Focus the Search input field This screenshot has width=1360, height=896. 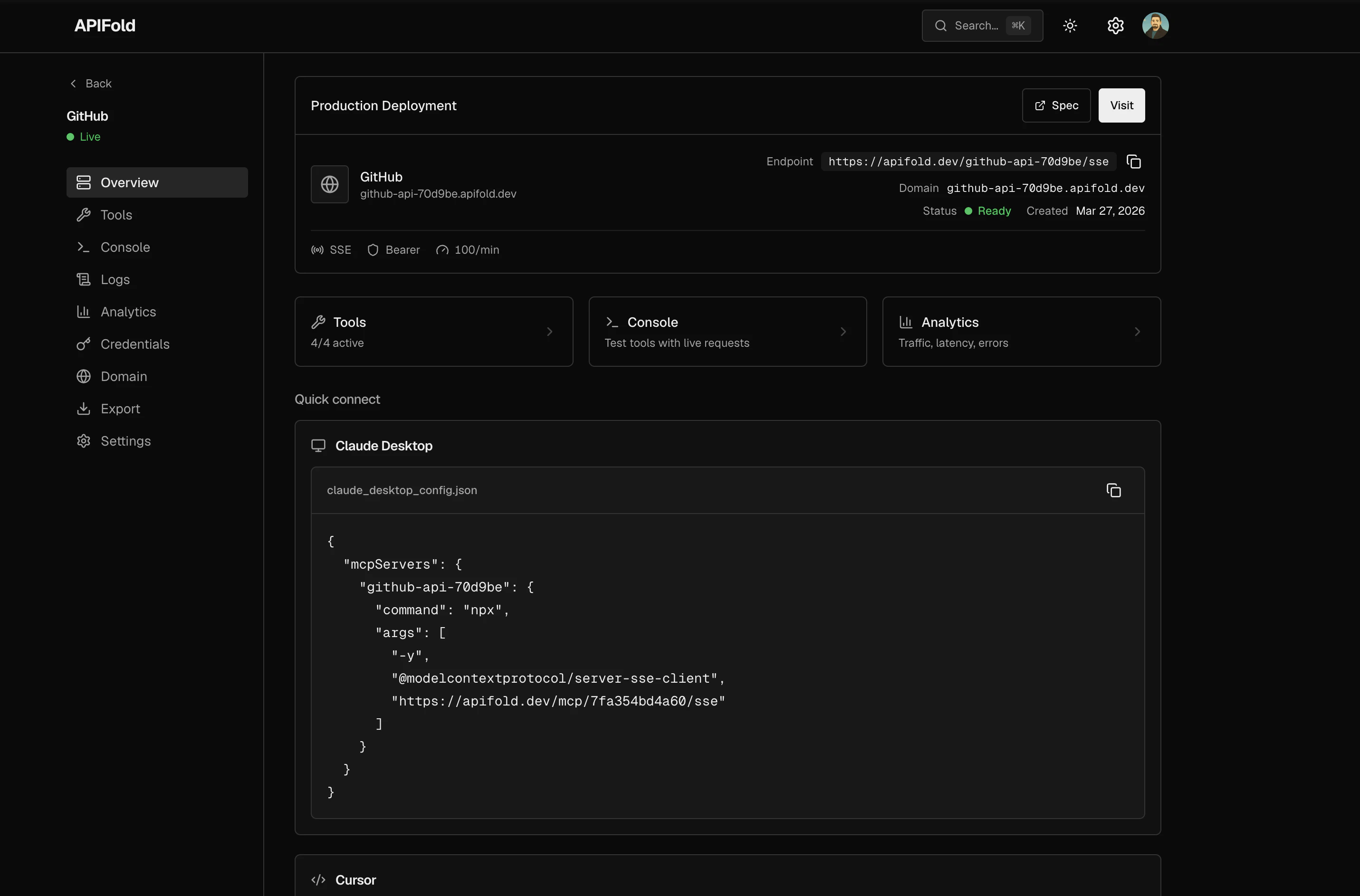pos(976,26)
